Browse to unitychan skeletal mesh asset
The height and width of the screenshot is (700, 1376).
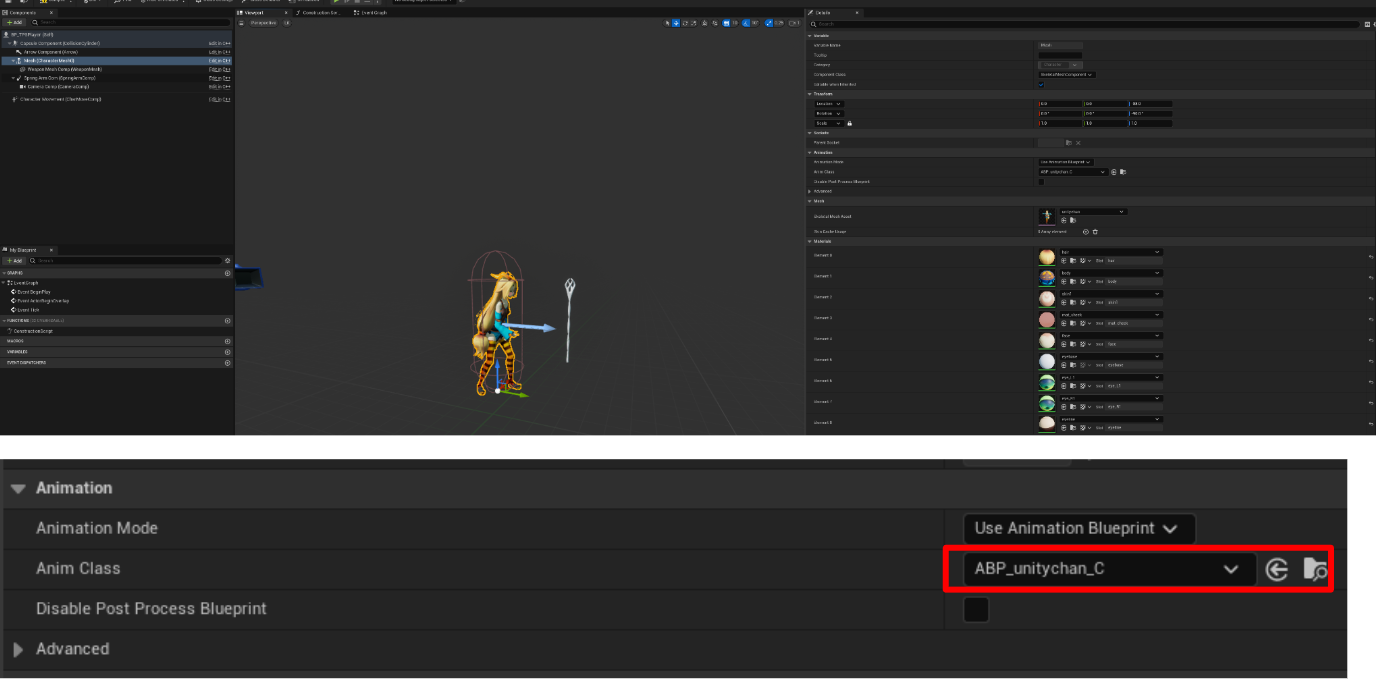coord(1073,220)
